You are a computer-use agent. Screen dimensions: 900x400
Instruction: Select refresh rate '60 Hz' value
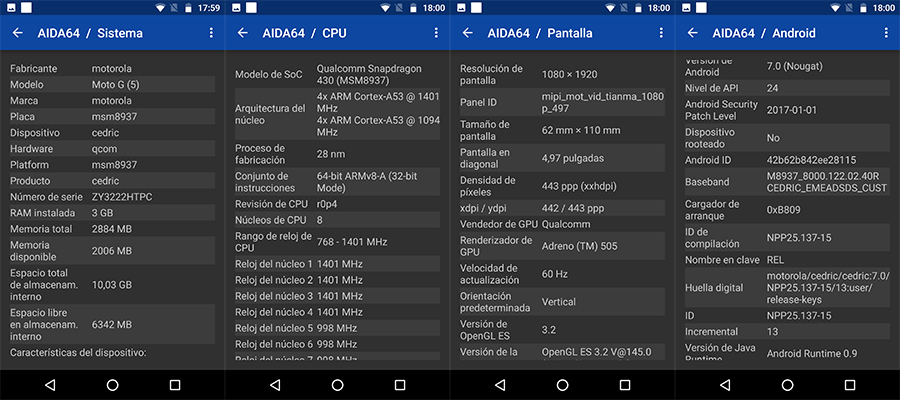coord(554,274)
